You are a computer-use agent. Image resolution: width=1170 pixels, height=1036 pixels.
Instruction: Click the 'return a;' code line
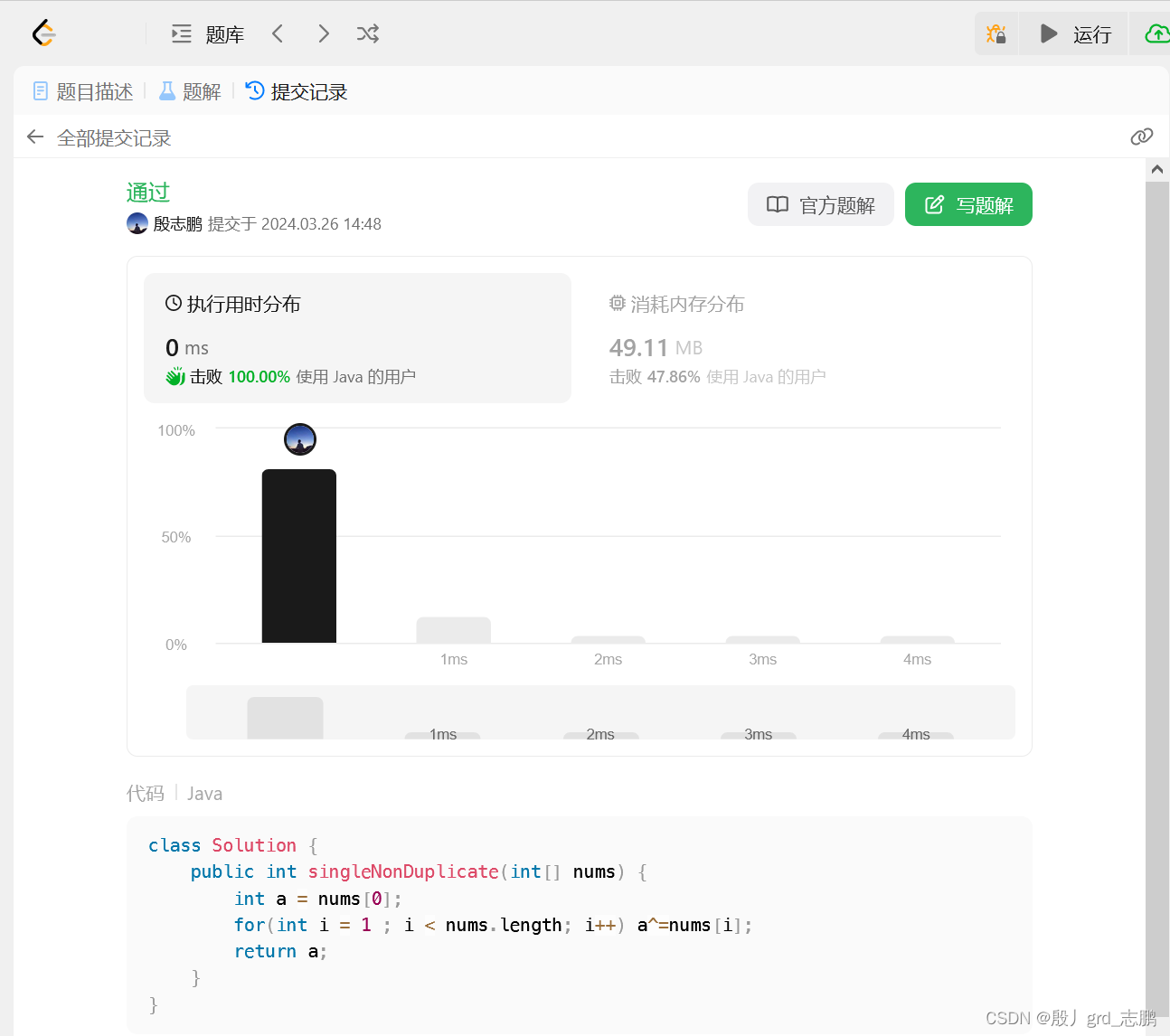(x=280, y=951)
